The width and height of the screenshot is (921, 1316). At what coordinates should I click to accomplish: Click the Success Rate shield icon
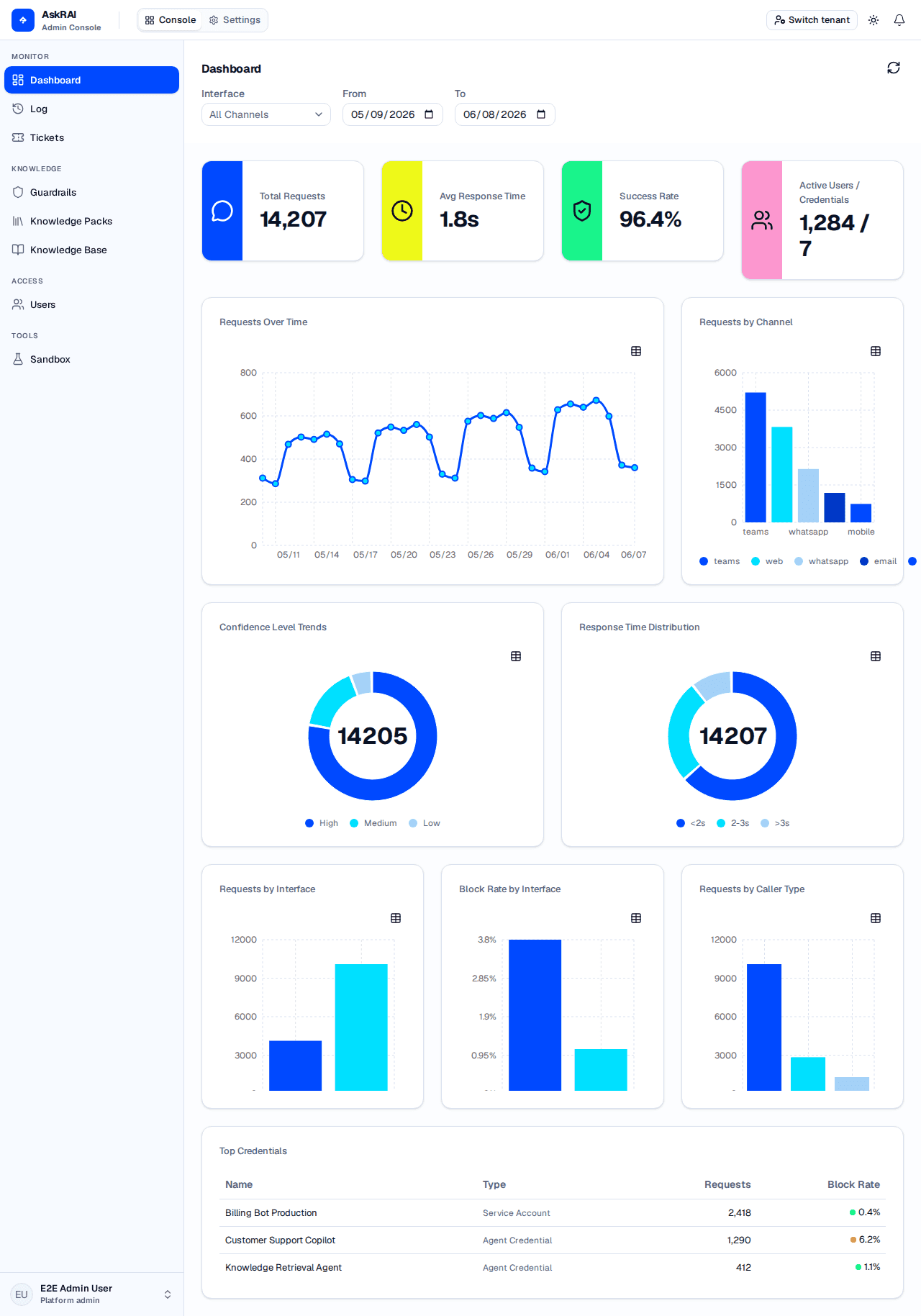coord(582,211)
